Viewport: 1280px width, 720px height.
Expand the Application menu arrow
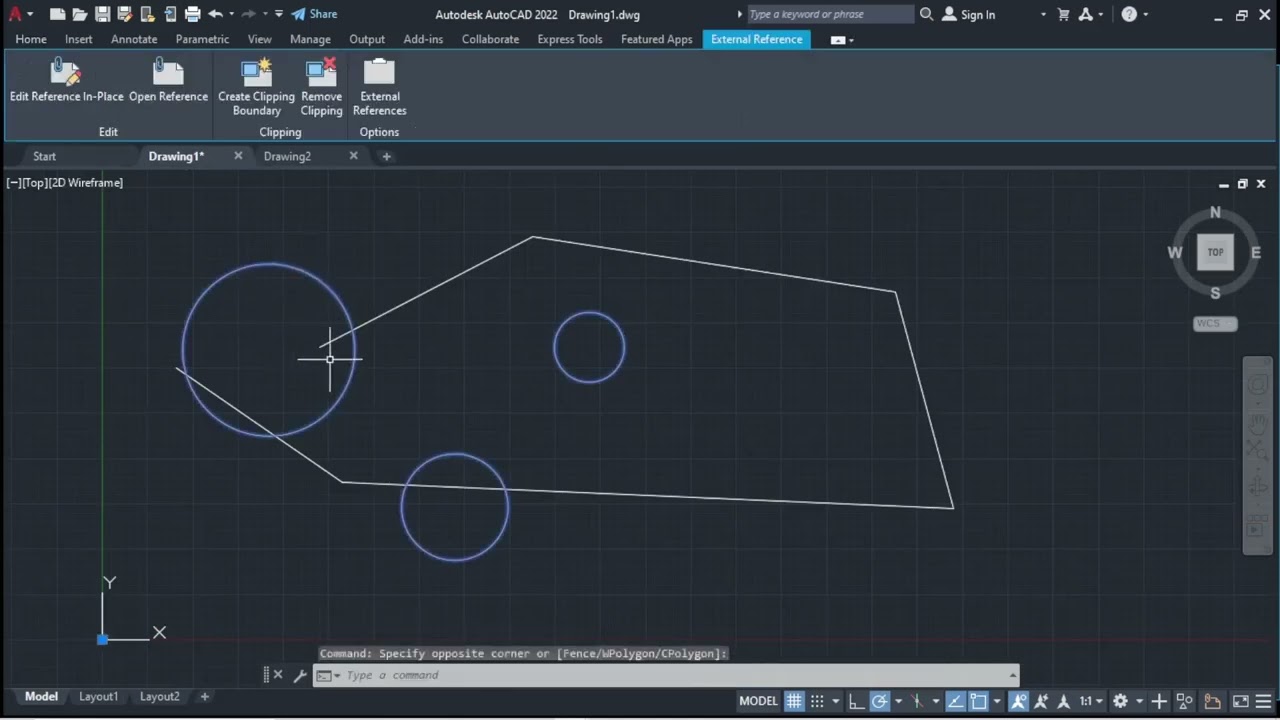pyautogui.click(x=30, y=15)
